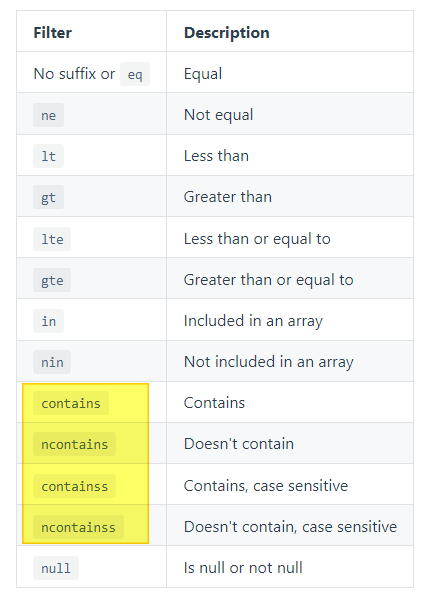Click the 'lt' filter code
The image size is (439, 599).
49,156
